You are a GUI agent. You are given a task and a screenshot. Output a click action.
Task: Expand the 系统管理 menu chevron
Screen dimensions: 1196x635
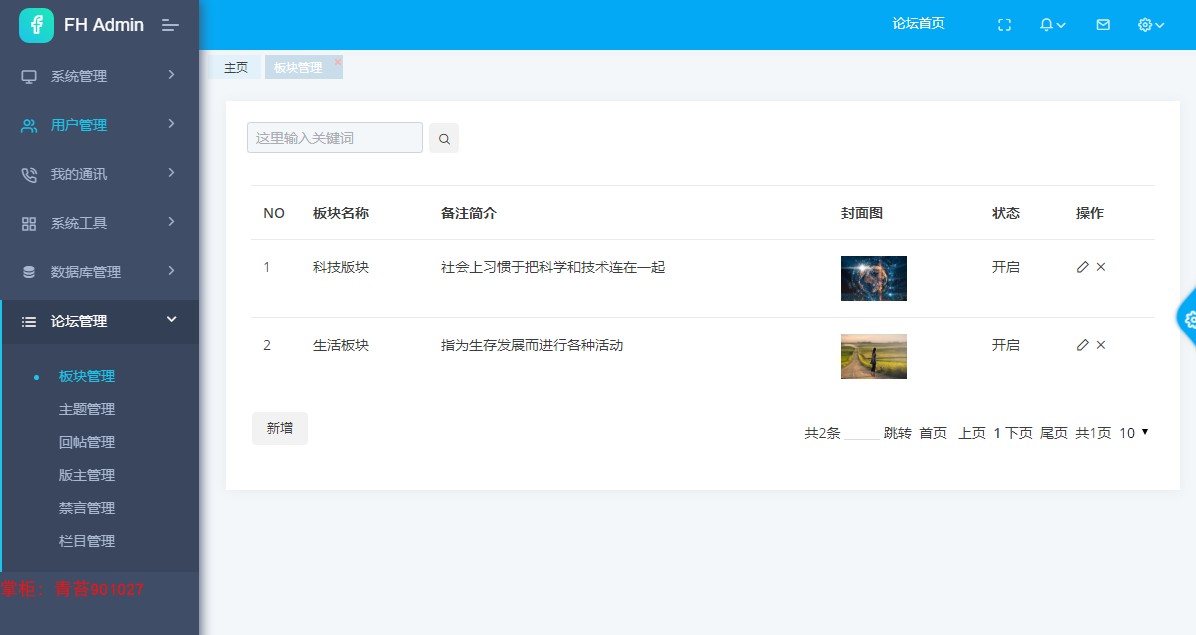172,75
